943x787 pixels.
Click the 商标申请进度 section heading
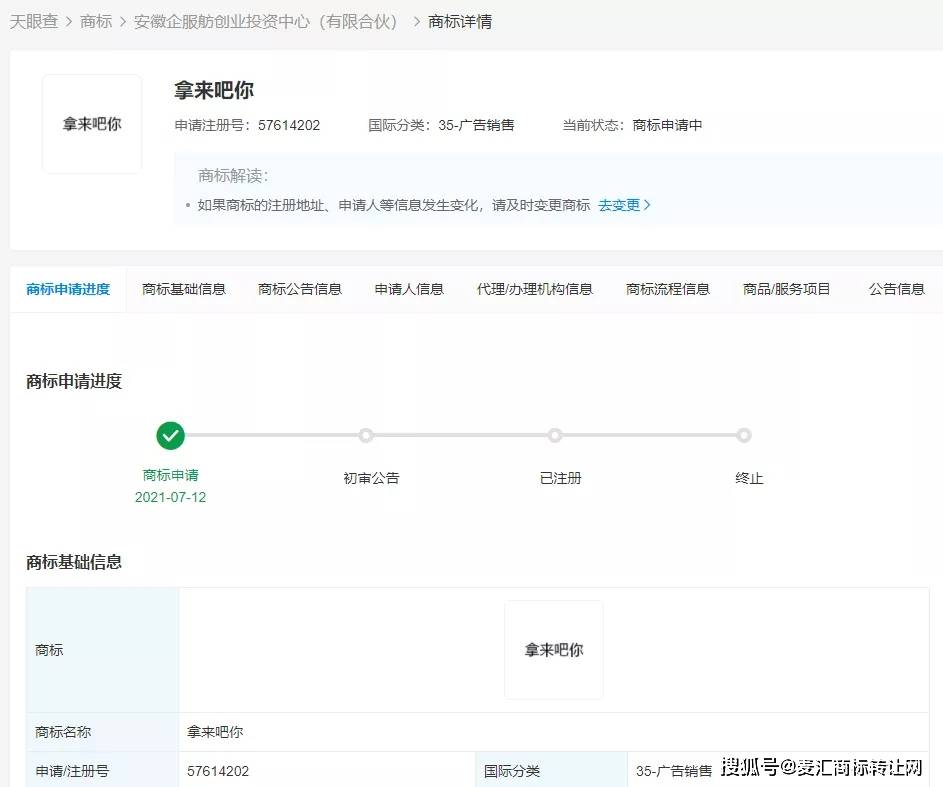(74, 381)
